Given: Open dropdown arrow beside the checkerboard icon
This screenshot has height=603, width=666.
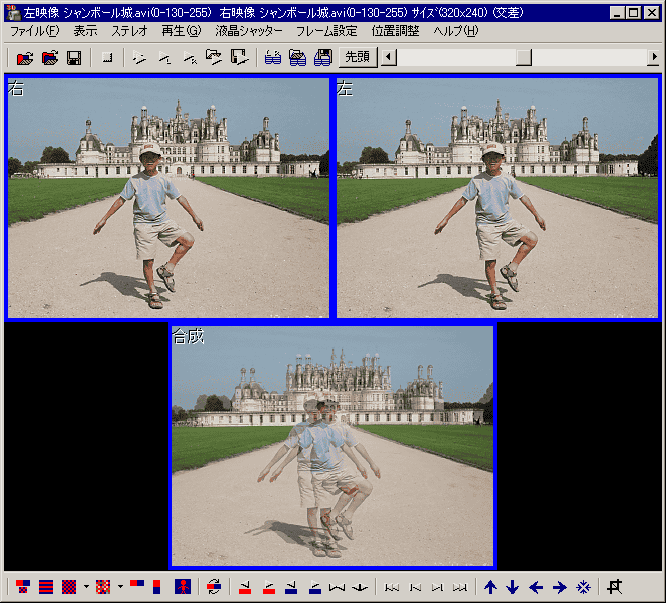Looking at the screenshot, I should (x=86, y=587).
